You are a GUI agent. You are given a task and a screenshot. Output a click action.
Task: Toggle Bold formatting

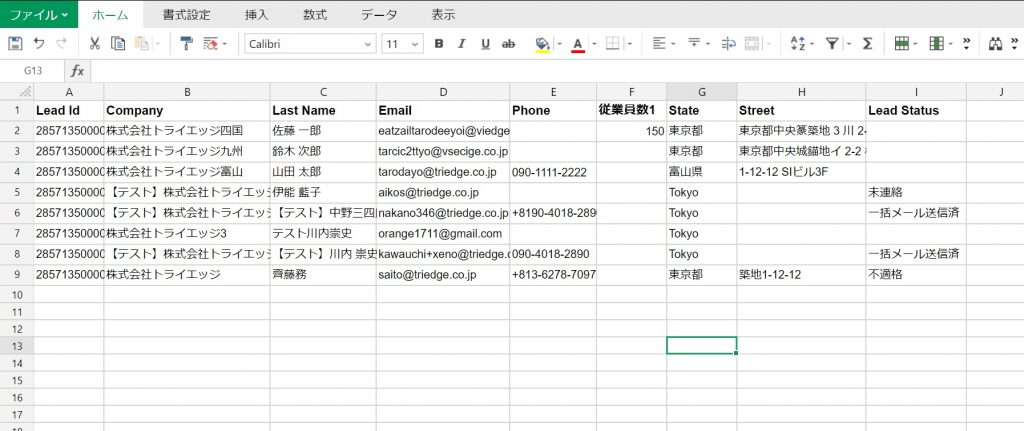coord(439,44)
